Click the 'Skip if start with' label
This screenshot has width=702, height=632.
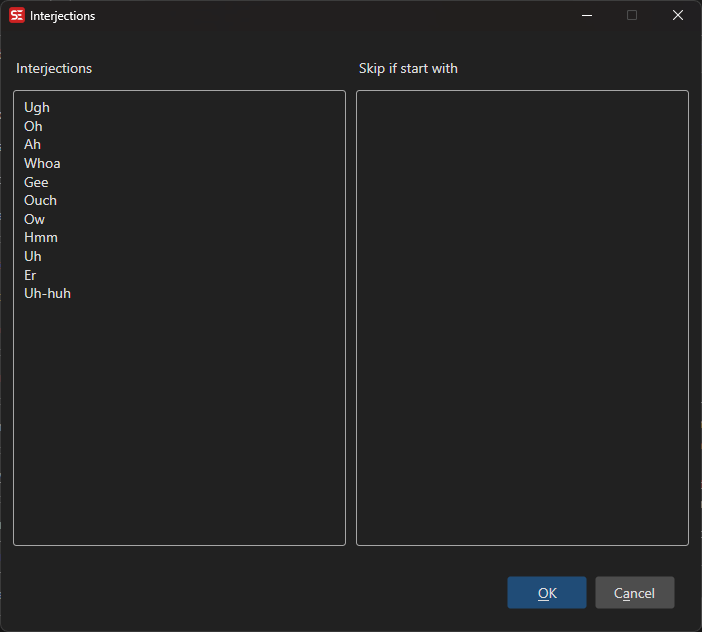(408, 69)
